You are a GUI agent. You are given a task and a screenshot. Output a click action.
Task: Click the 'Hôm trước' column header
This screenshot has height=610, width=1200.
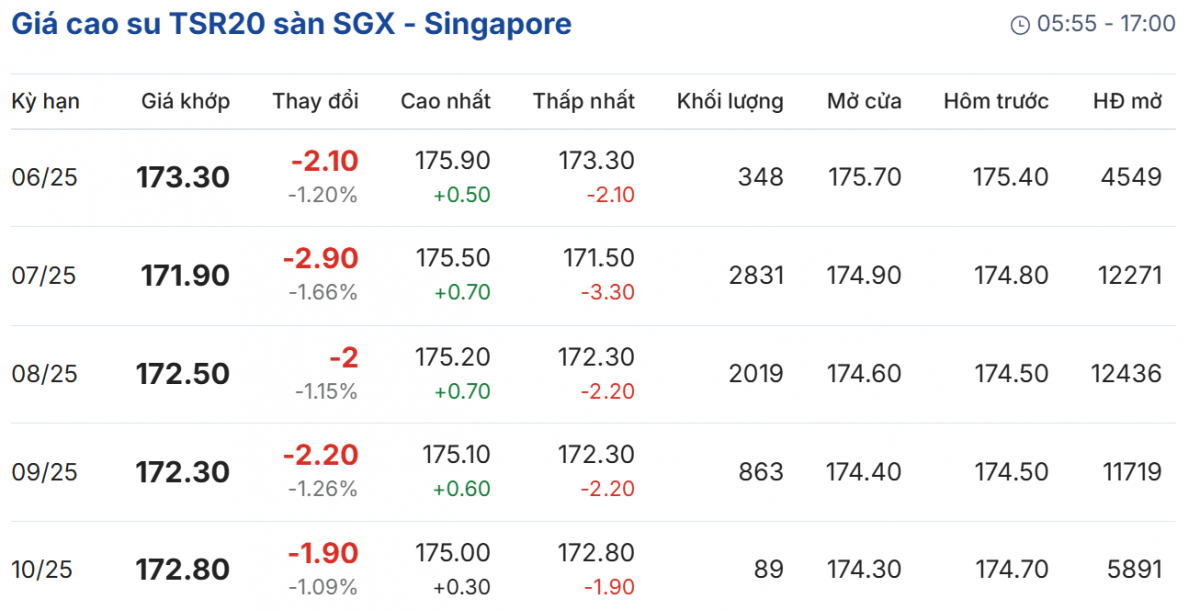(996, 101)
